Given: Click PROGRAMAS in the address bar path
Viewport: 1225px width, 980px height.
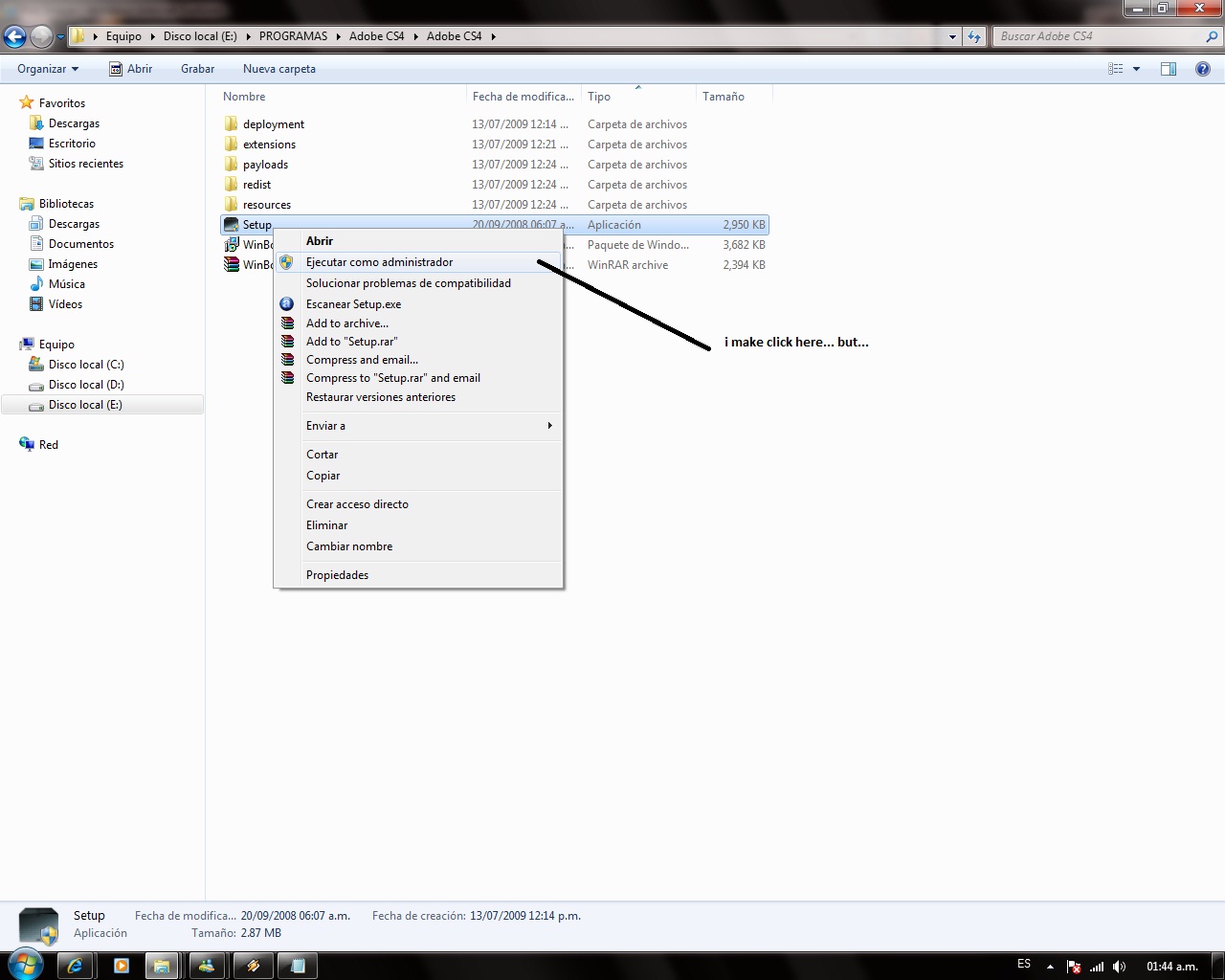Looking at the screenshot, I should tap(293, 36).
